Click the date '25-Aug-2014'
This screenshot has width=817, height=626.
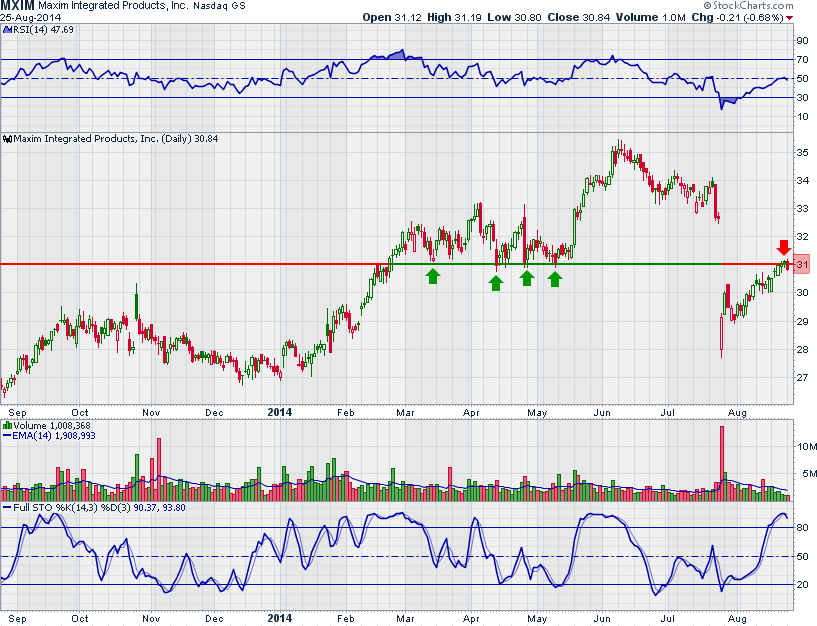pyautogui.click(x=31, y=18)
